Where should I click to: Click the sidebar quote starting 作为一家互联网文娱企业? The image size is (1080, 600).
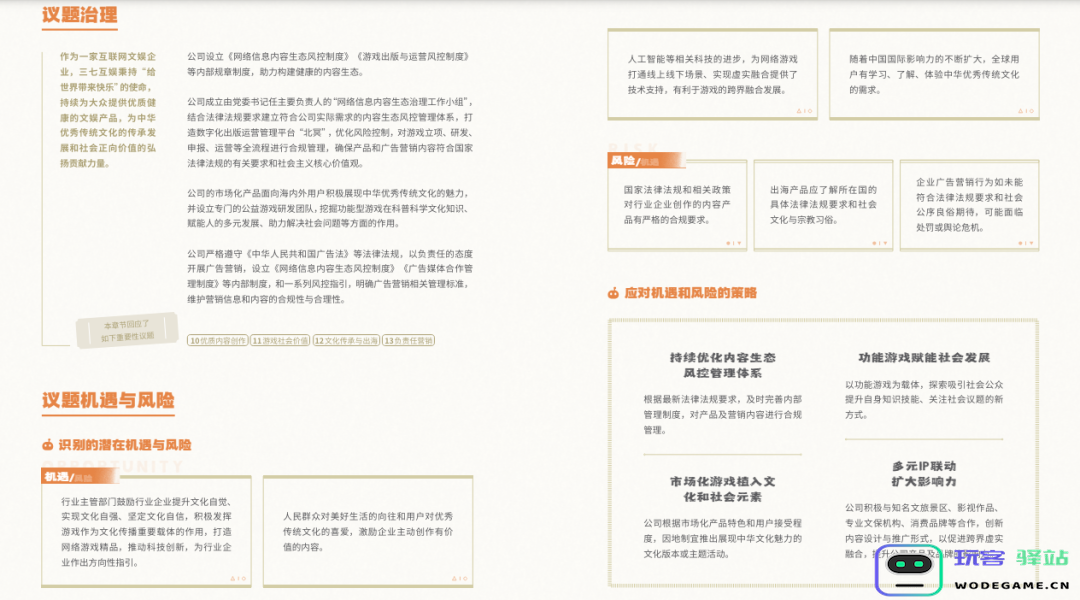[x=107, y=110]
